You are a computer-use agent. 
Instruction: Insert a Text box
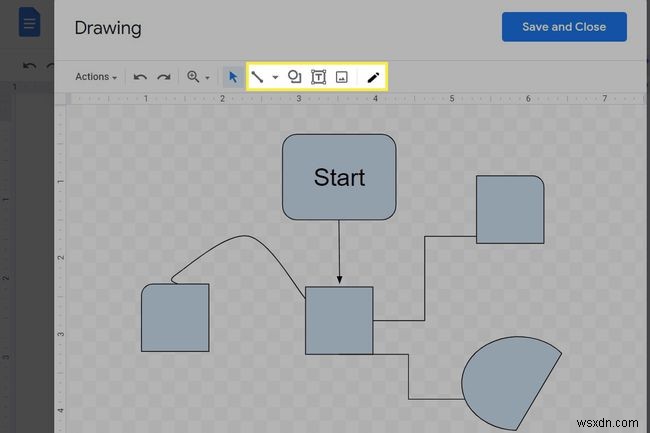pos(319,77)
